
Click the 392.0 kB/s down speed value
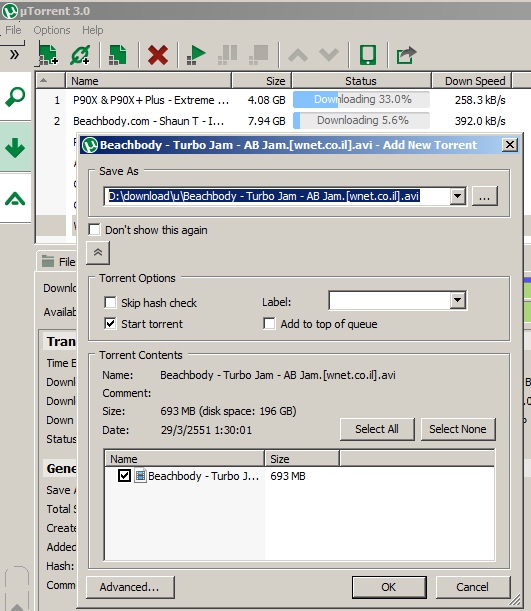[480, 121]
